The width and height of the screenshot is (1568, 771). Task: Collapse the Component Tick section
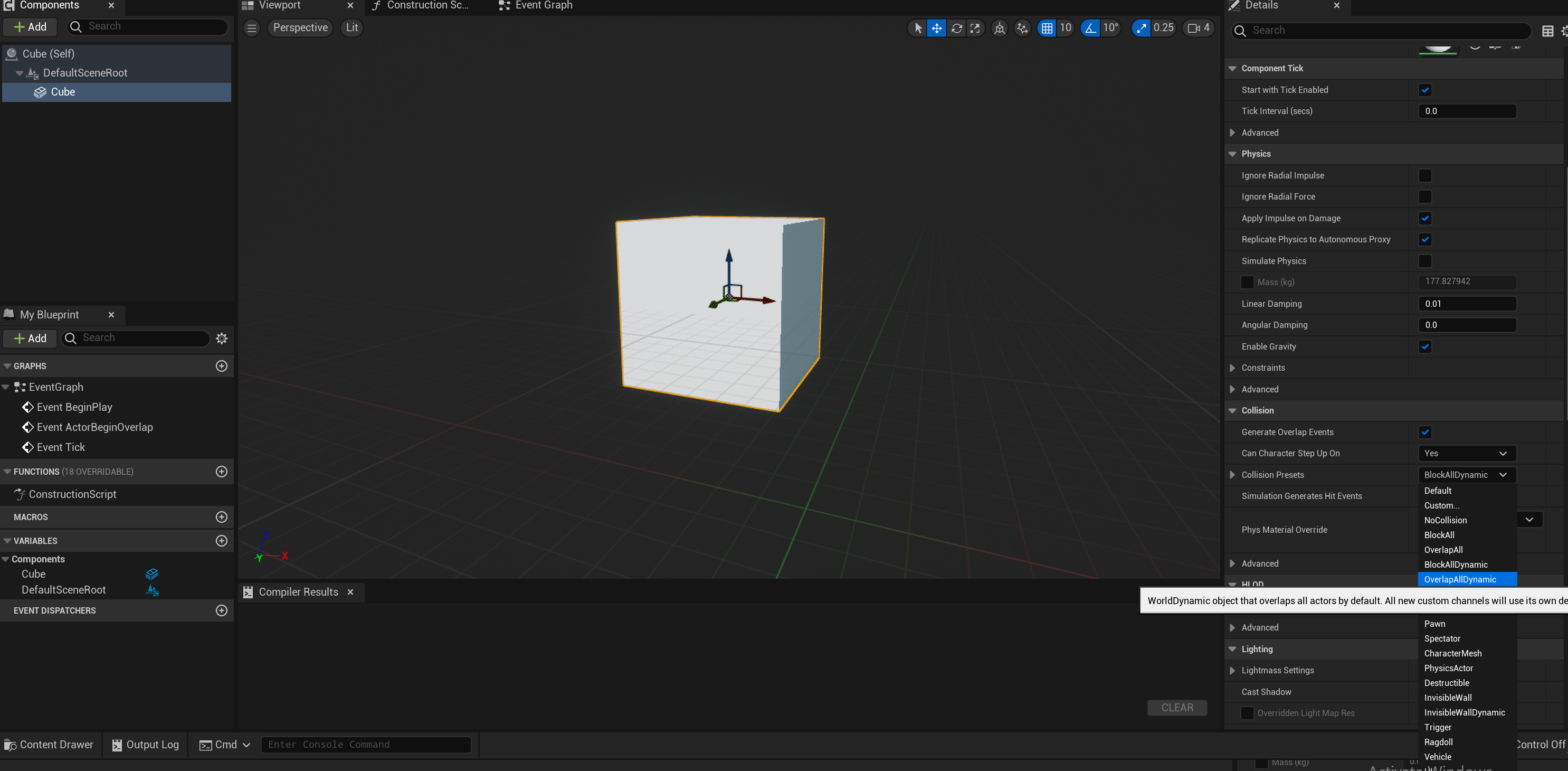pos(1233,69)
